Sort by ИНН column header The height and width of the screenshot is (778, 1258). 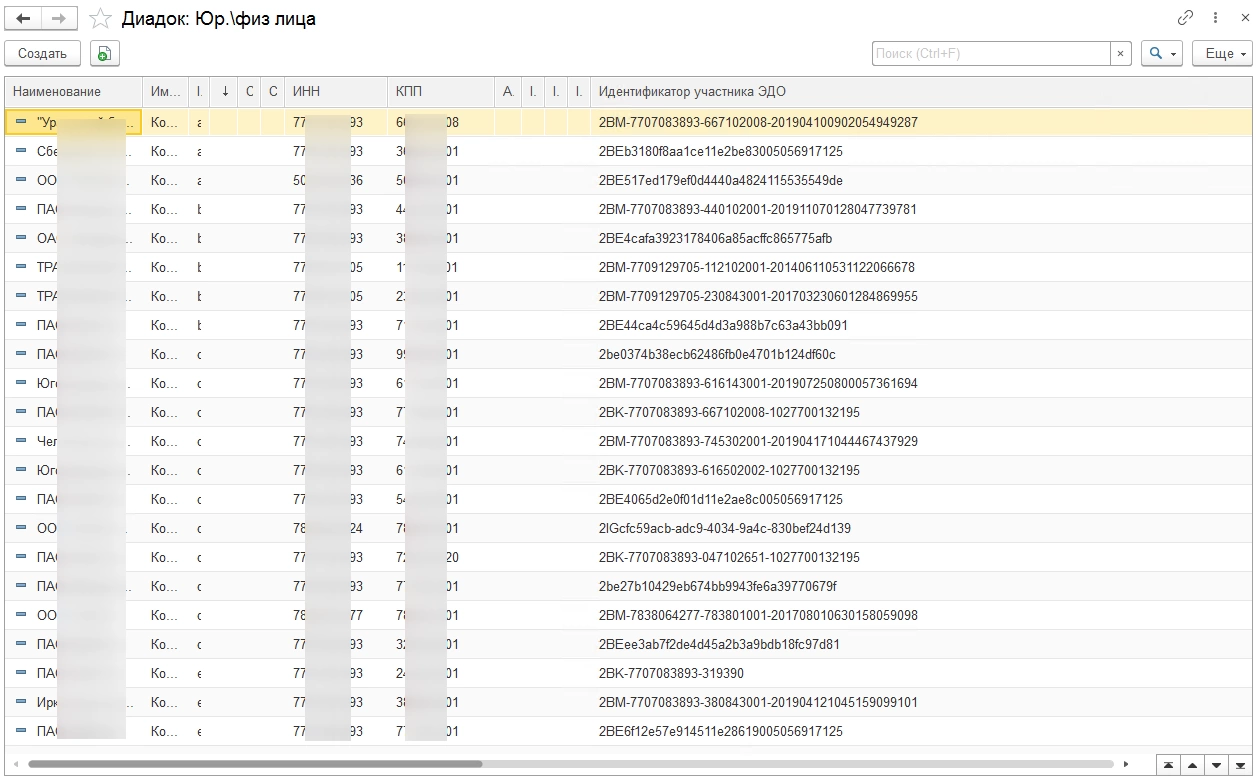(x=335, y=92)
